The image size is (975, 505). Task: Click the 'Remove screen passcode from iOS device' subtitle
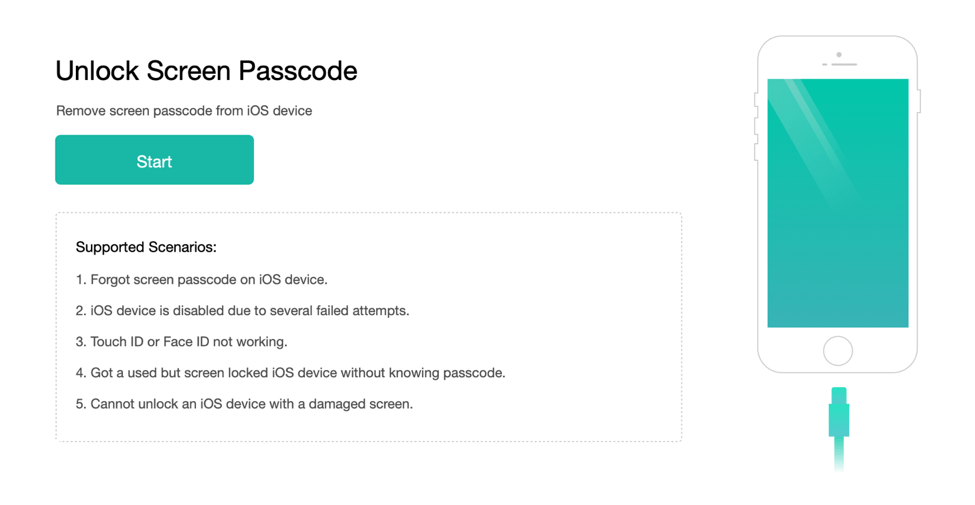pyautogui.click(x=184, y=111)
